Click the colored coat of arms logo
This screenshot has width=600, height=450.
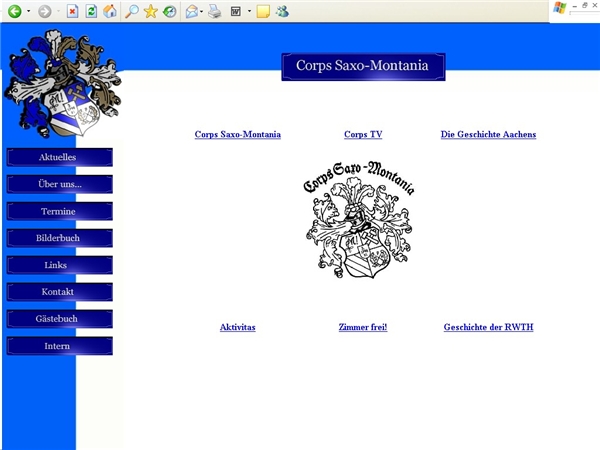pyautogui.click(x=62, y=83)
